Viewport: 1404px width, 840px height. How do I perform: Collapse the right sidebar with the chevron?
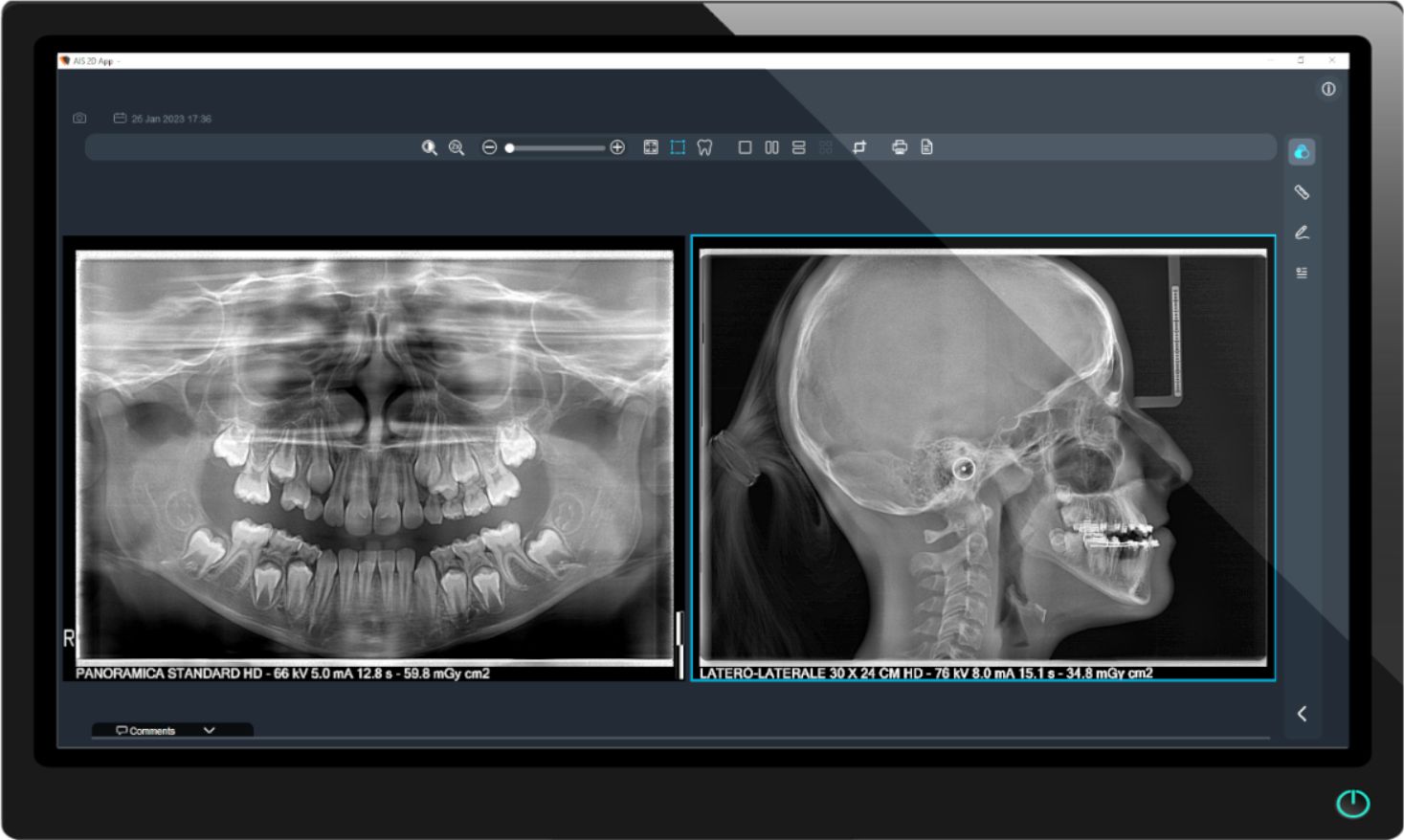[1302, 714]
